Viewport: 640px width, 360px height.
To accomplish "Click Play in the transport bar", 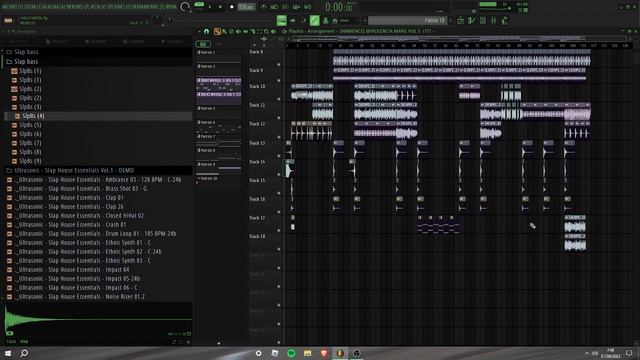I will click(210, 7).
